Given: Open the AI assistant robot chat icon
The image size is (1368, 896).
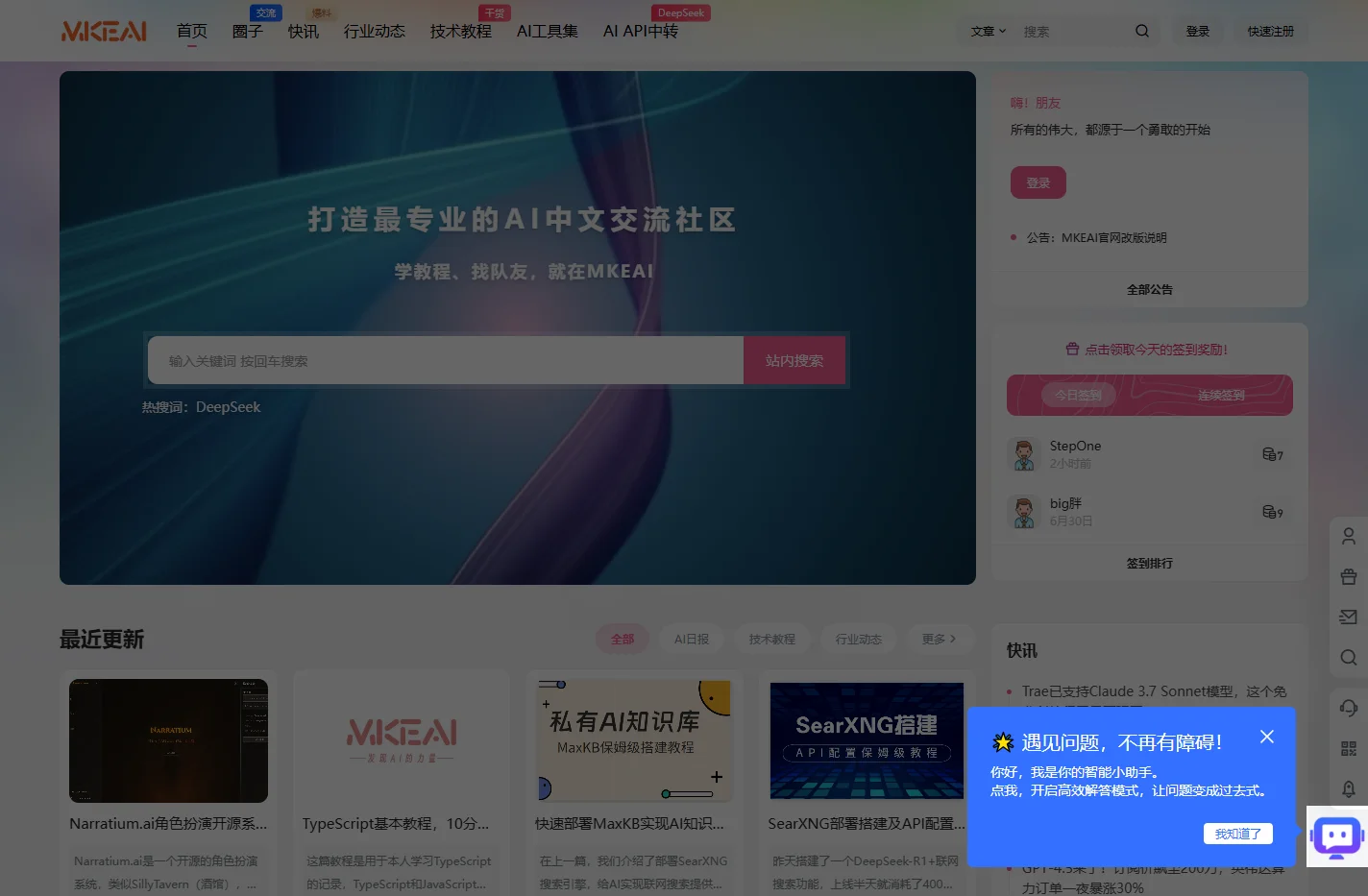Looking at the screenshot, I should tap(1337, 836).
